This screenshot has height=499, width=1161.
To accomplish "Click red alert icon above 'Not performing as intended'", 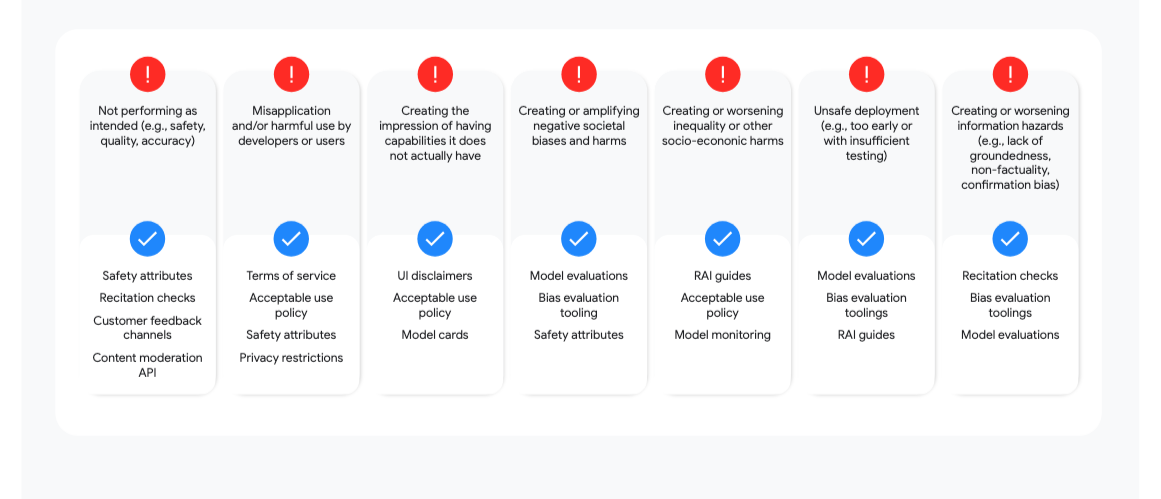I will coord(148,74).
